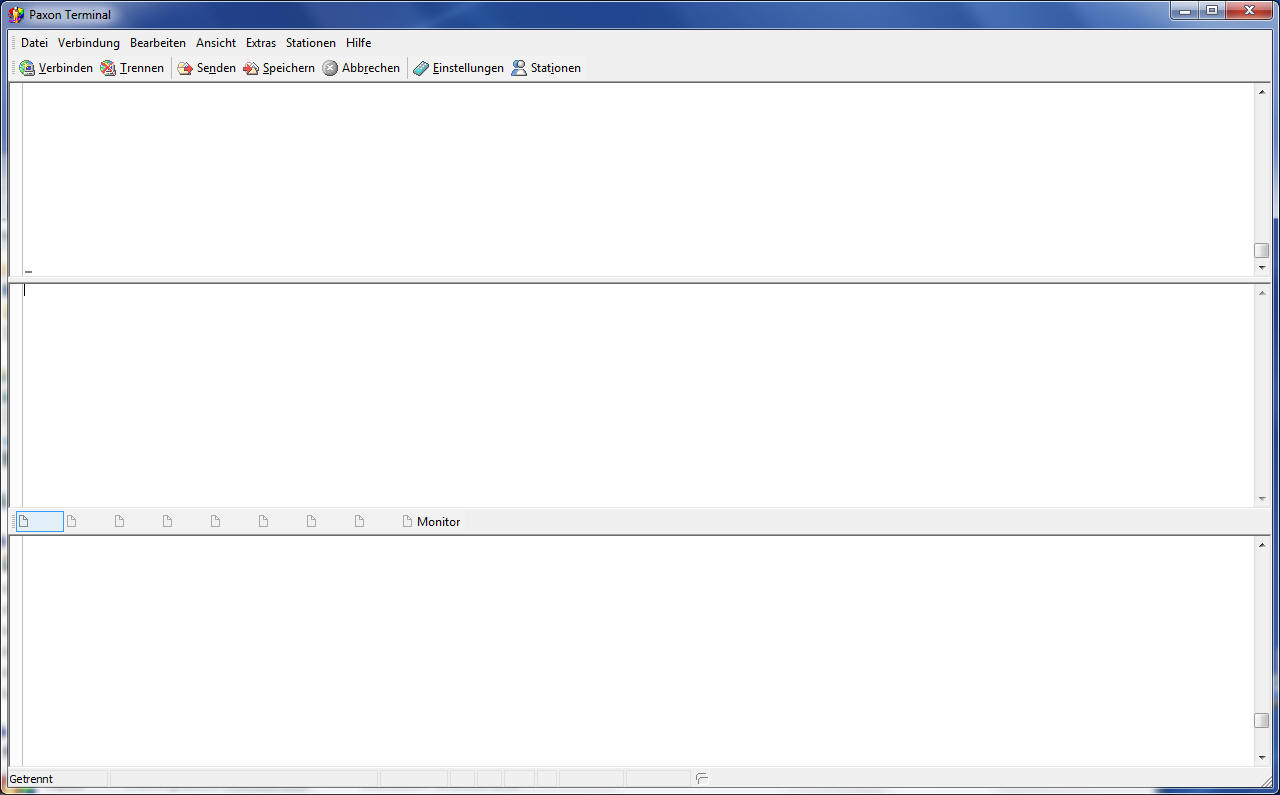Open the Ansicht menu

tap(216, 43)
